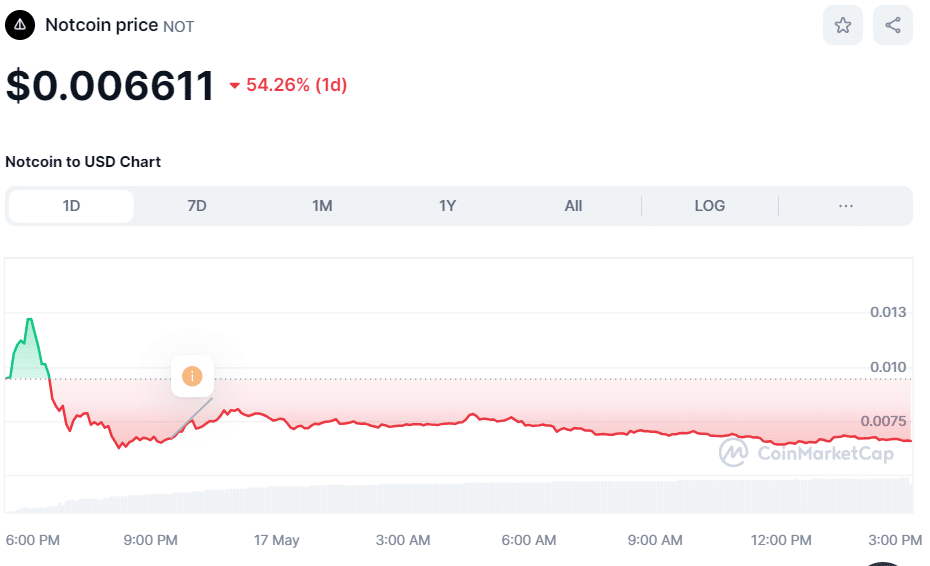Click the 0.013 price axis label
Viewport: 930px width, 566px height.
888,312
